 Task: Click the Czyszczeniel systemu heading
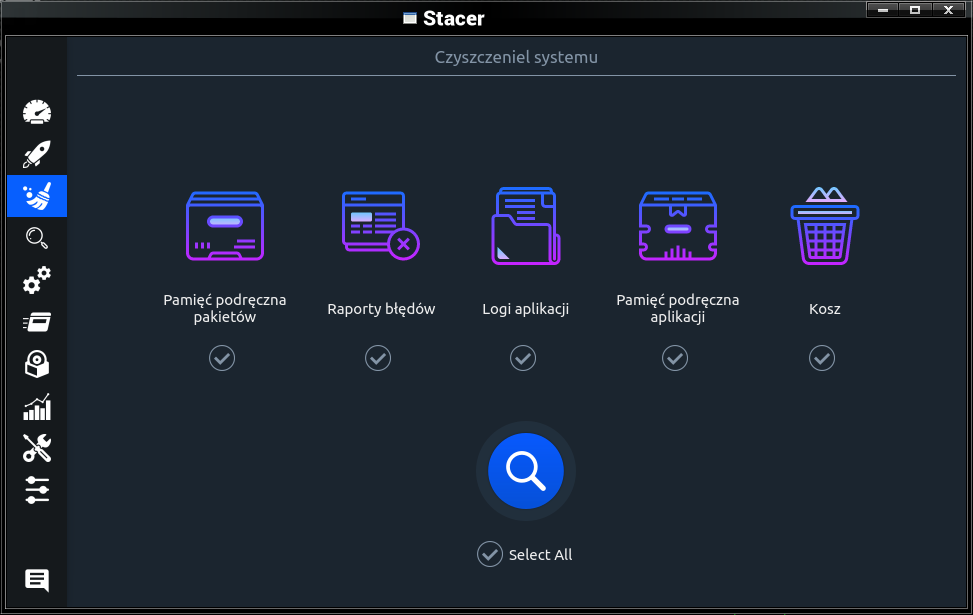pyautogui.click(x=516, y=57)
